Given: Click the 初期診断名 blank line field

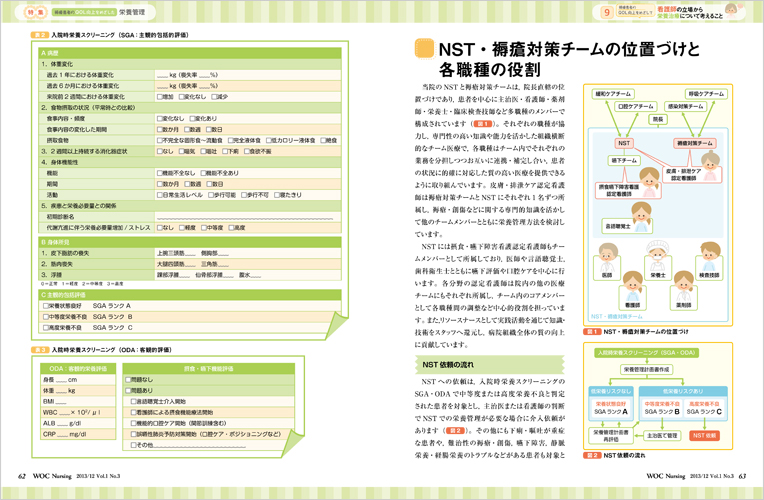Looking at the screenshot, I should pos(245,217).
